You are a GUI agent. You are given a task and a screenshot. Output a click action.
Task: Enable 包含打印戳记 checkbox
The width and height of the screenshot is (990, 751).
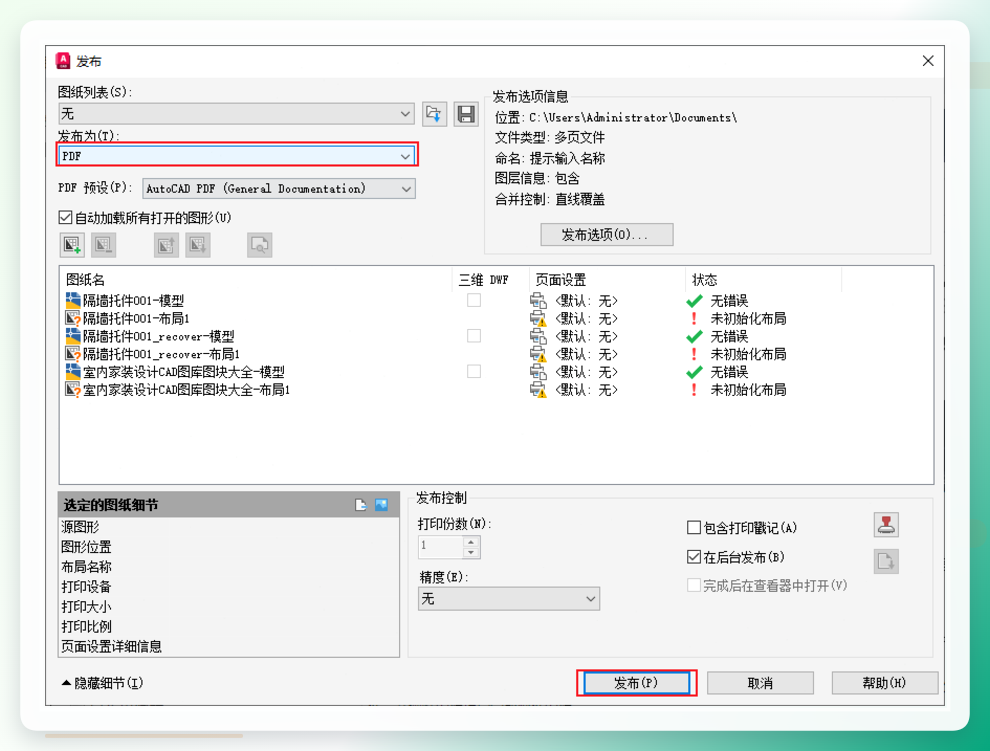coord(694,527)
